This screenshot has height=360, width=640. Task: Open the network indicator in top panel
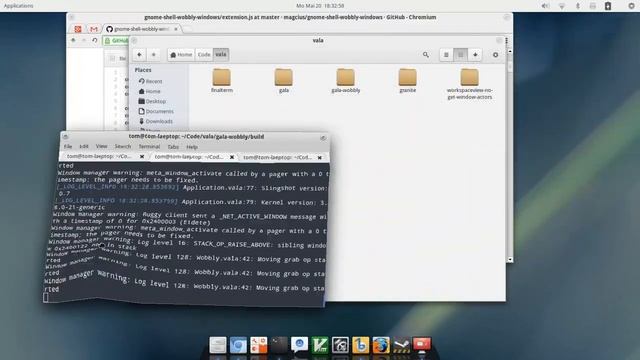[x=562, y=6]
